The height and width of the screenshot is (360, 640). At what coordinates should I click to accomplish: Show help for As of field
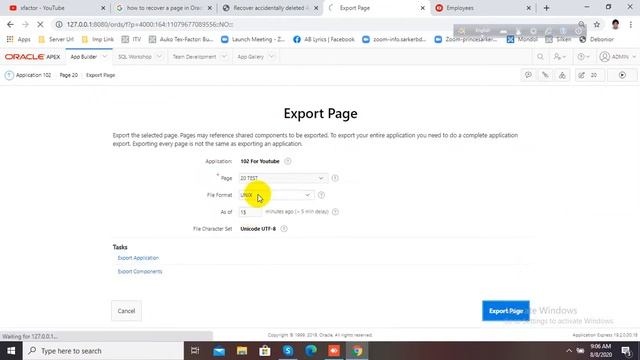pyautogui.click(x=336, y=212)
